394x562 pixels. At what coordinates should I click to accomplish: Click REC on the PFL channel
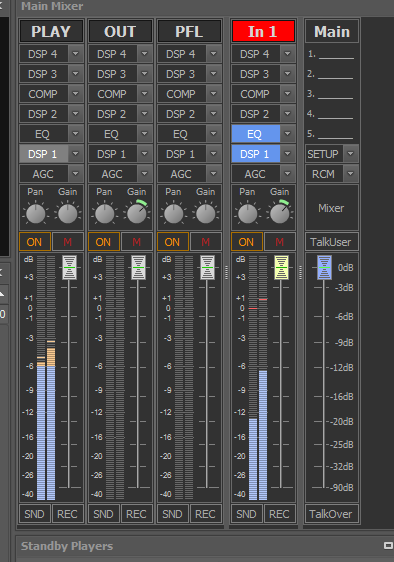point(205,514)
